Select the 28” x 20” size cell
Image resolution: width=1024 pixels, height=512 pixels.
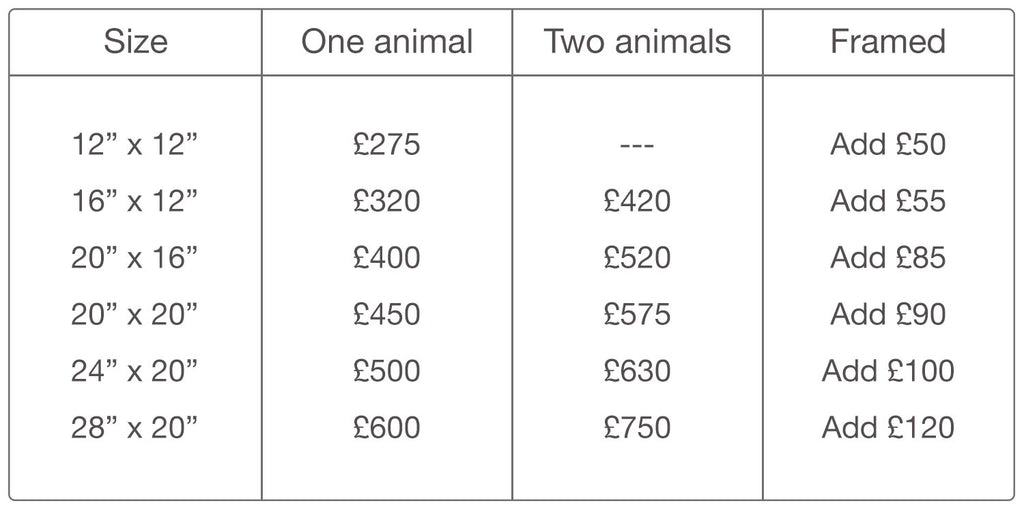coord(136,429)
